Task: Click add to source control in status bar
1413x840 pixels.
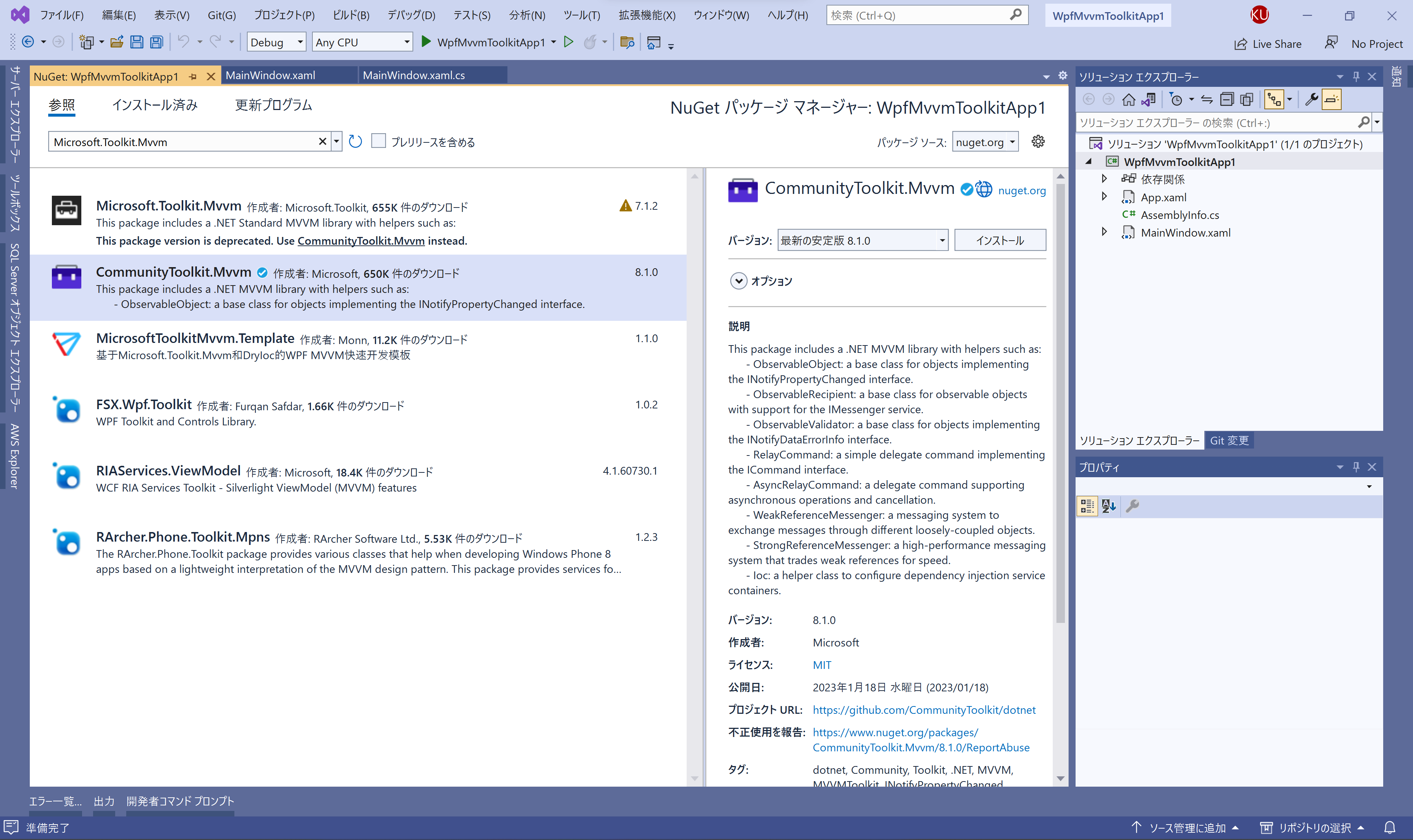Action: [x=1186, y=827]
